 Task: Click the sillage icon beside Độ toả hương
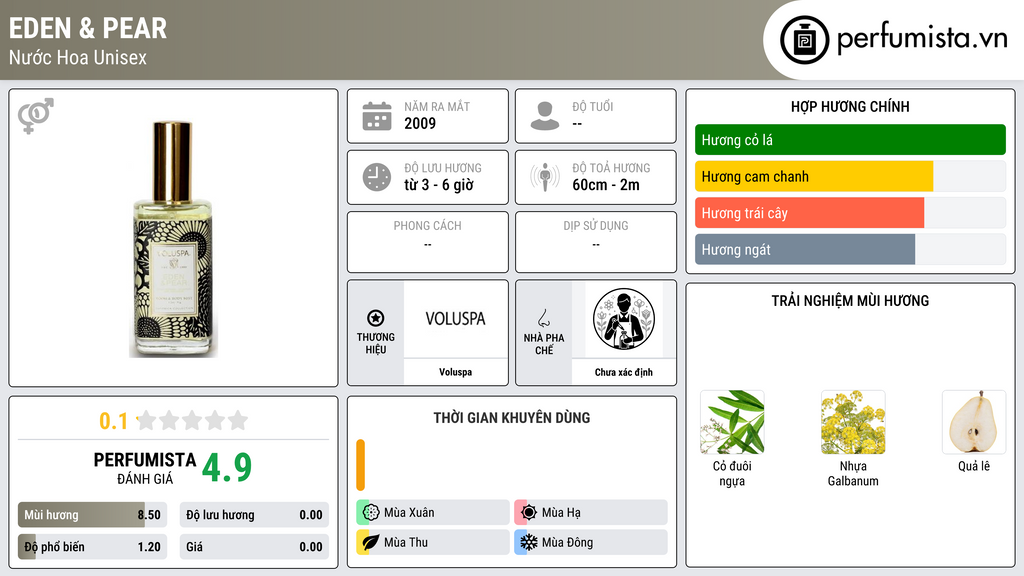545,177
